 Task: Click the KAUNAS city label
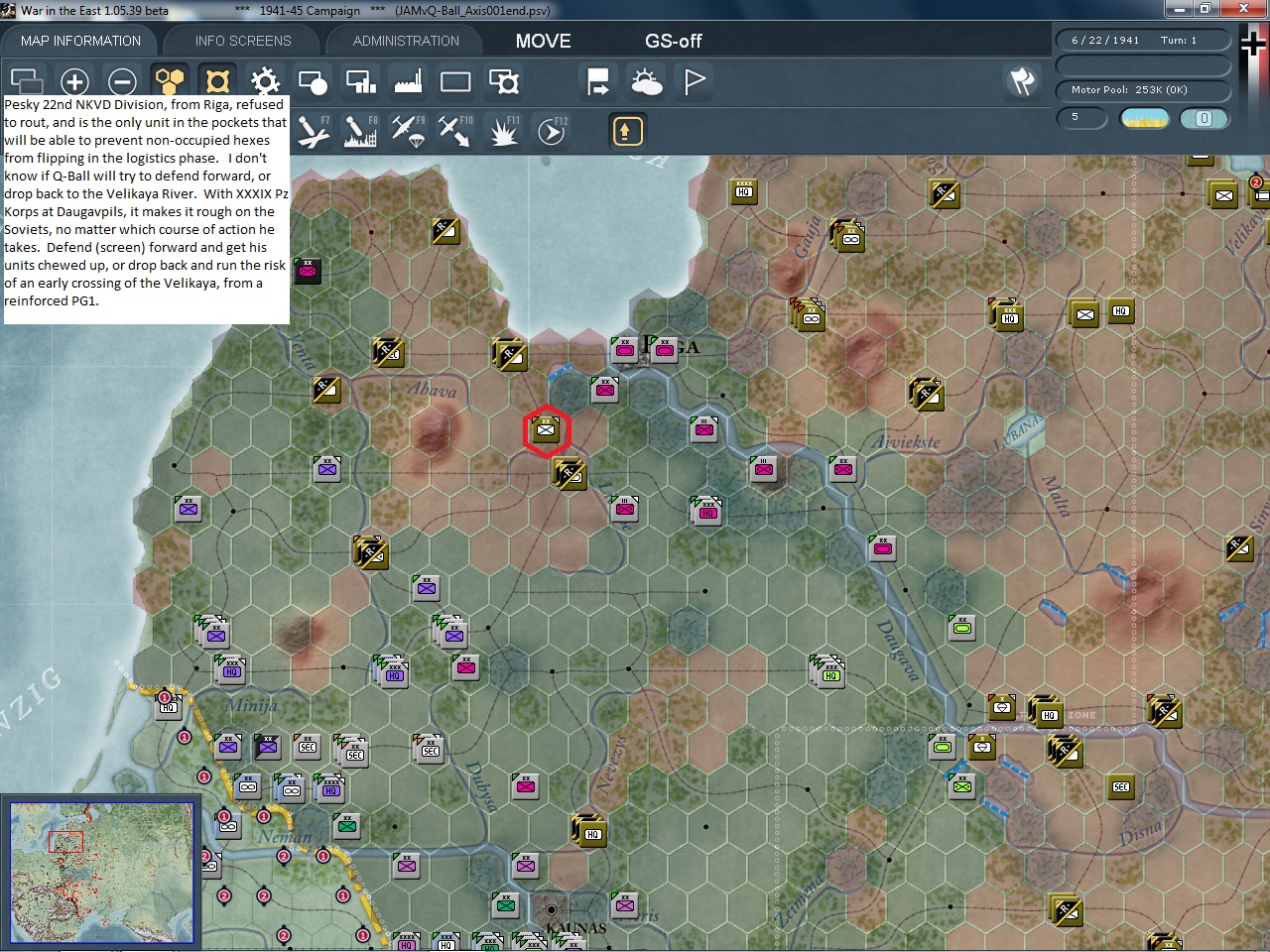(575, 928)
